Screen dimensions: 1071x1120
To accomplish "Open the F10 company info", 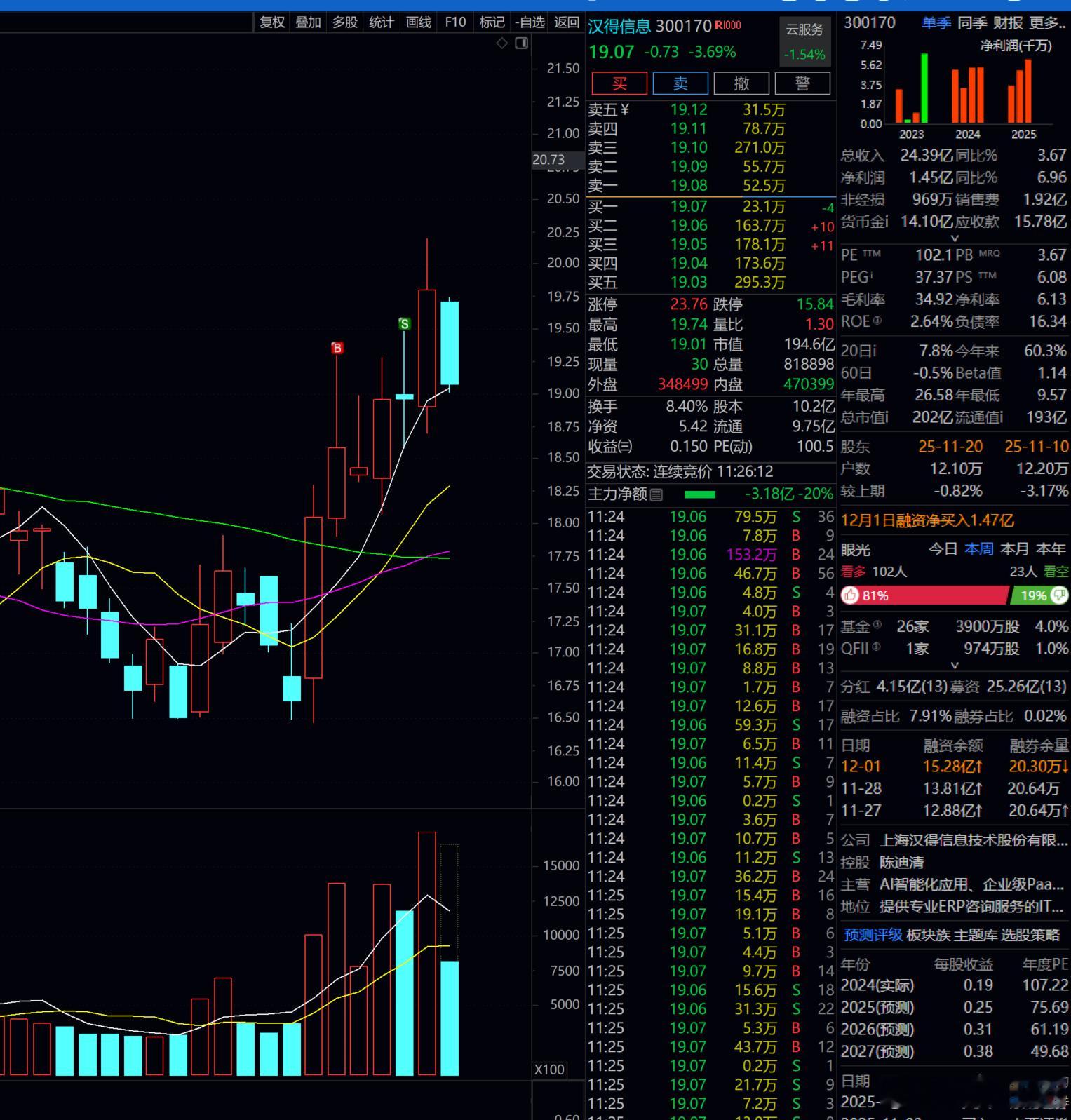I will point(455,22).
